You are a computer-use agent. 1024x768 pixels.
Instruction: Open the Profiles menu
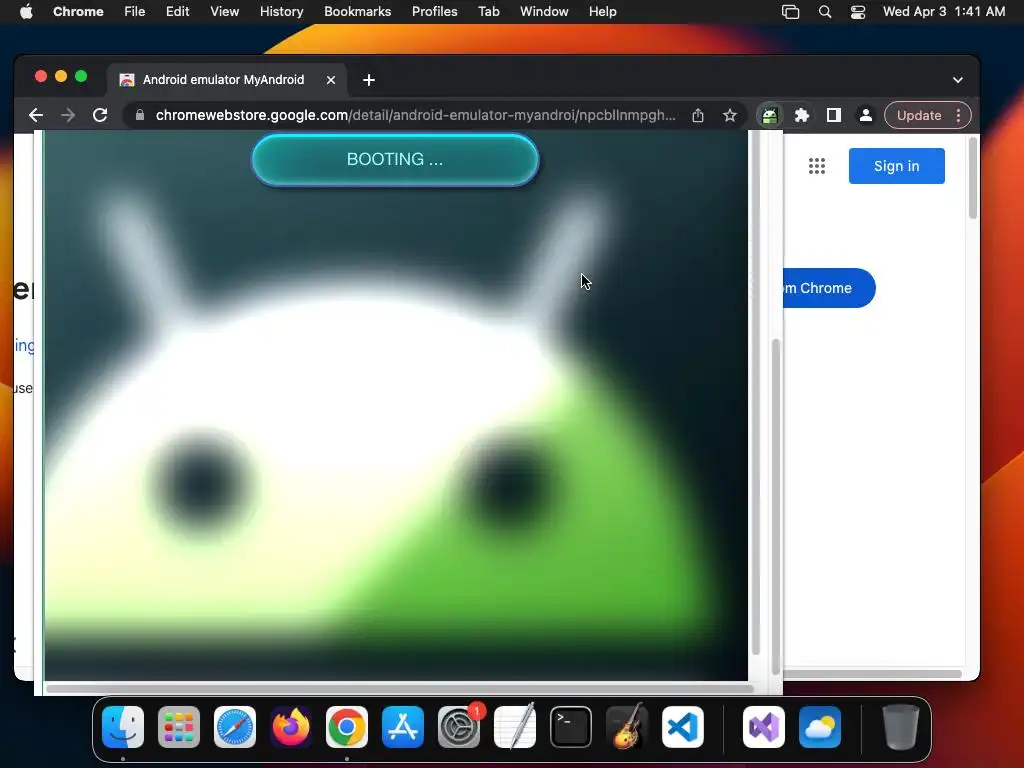click(434, 12)
